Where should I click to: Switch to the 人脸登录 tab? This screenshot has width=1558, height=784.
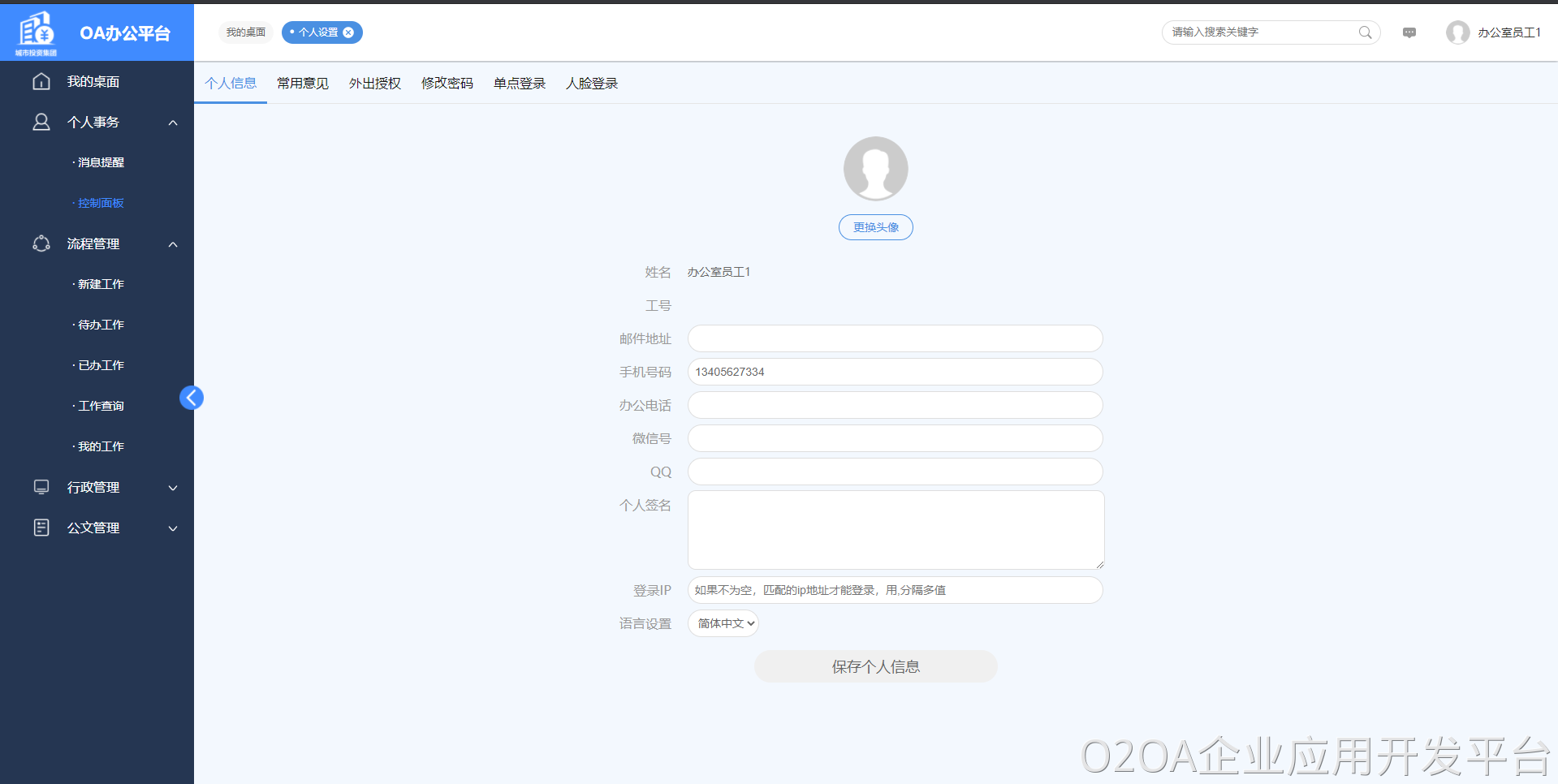pos(591,84)
